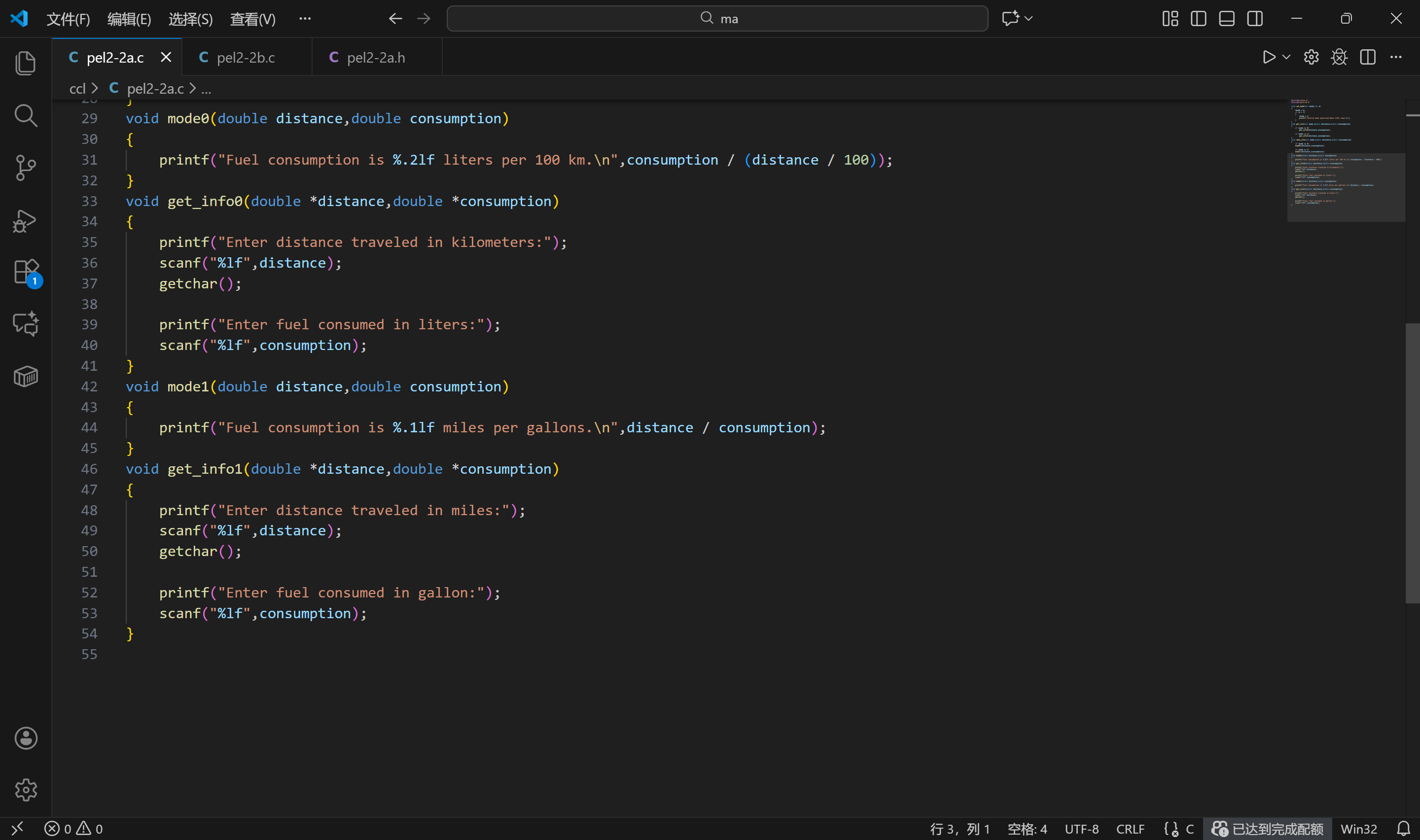Click the Accounts icon in activity bar

tap(26, 738)
